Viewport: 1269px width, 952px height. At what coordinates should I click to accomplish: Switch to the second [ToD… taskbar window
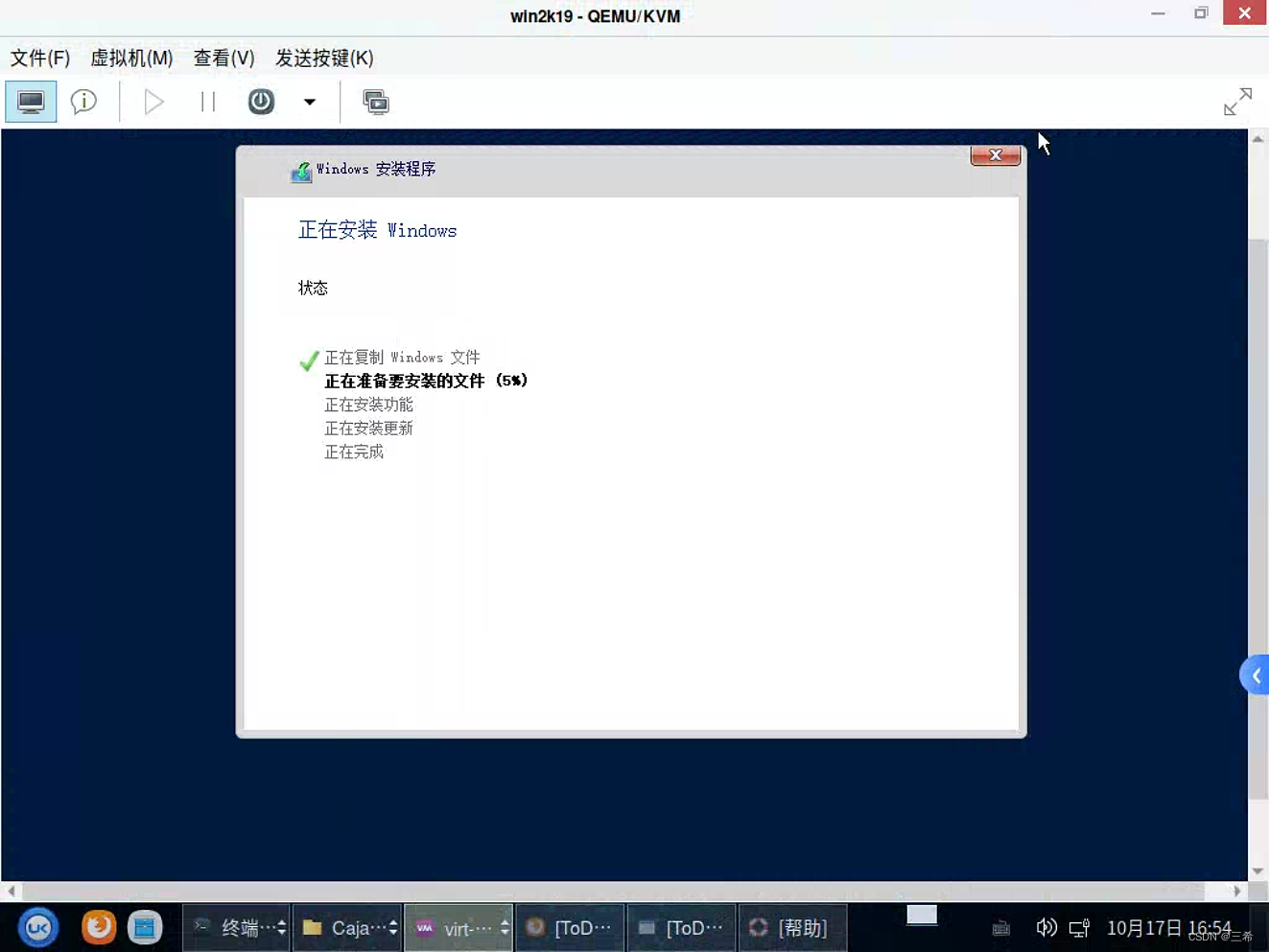click(681, 927)
